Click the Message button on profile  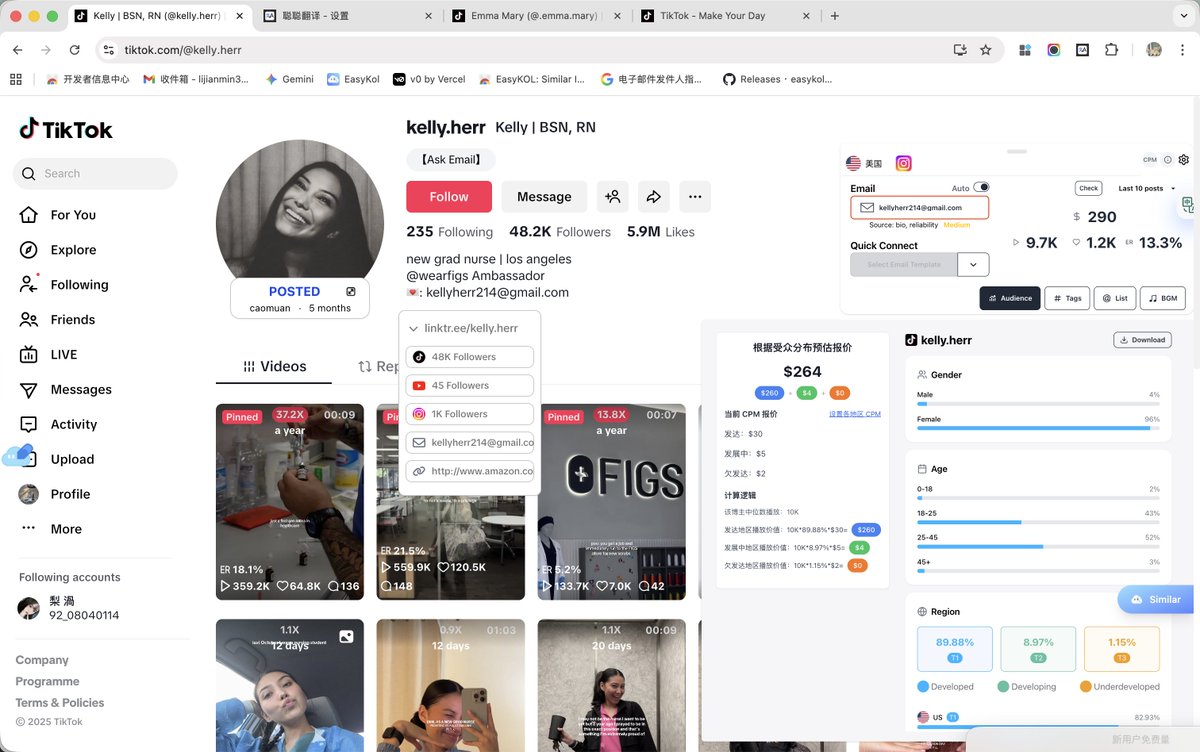coord(544,197)
